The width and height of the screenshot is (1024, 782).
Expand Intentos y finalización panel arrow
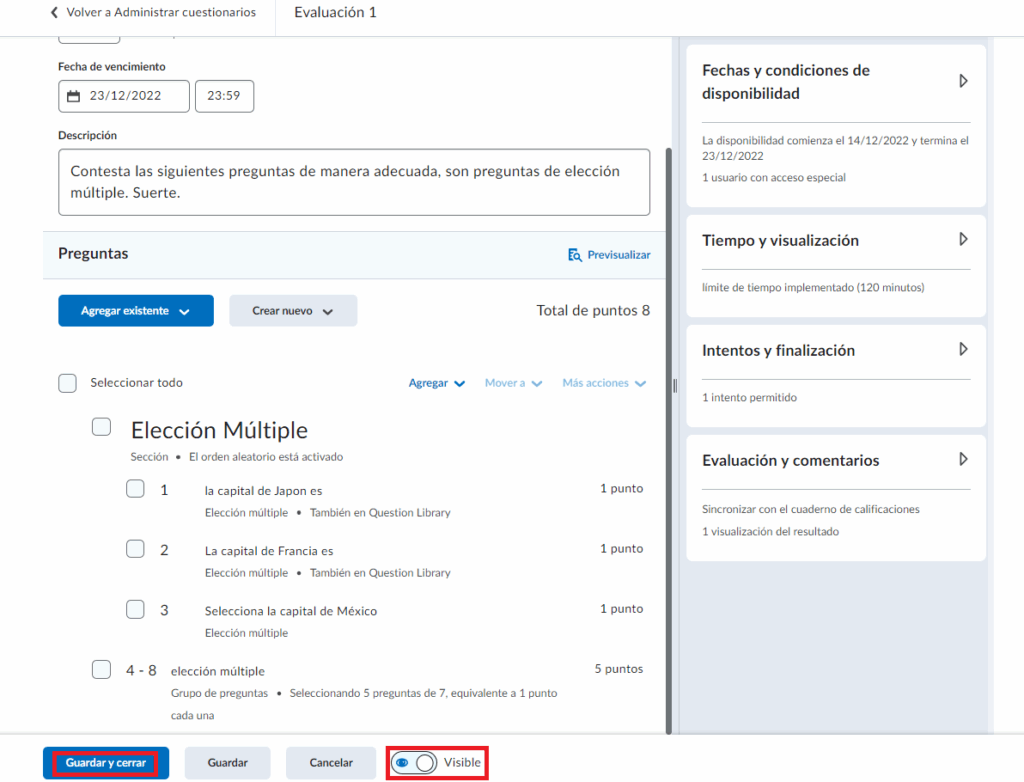click(963, 350)
